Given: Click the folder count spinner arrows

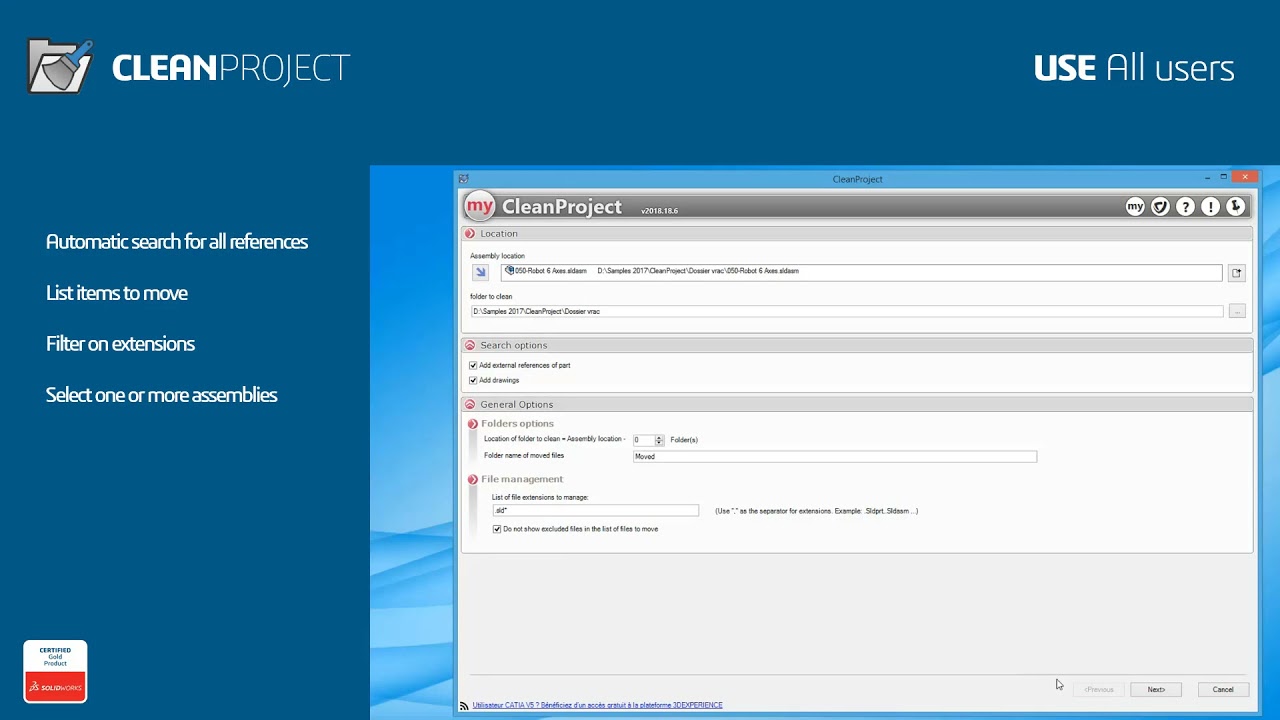Looking at the screenshot, I should [x=659, y=440].
